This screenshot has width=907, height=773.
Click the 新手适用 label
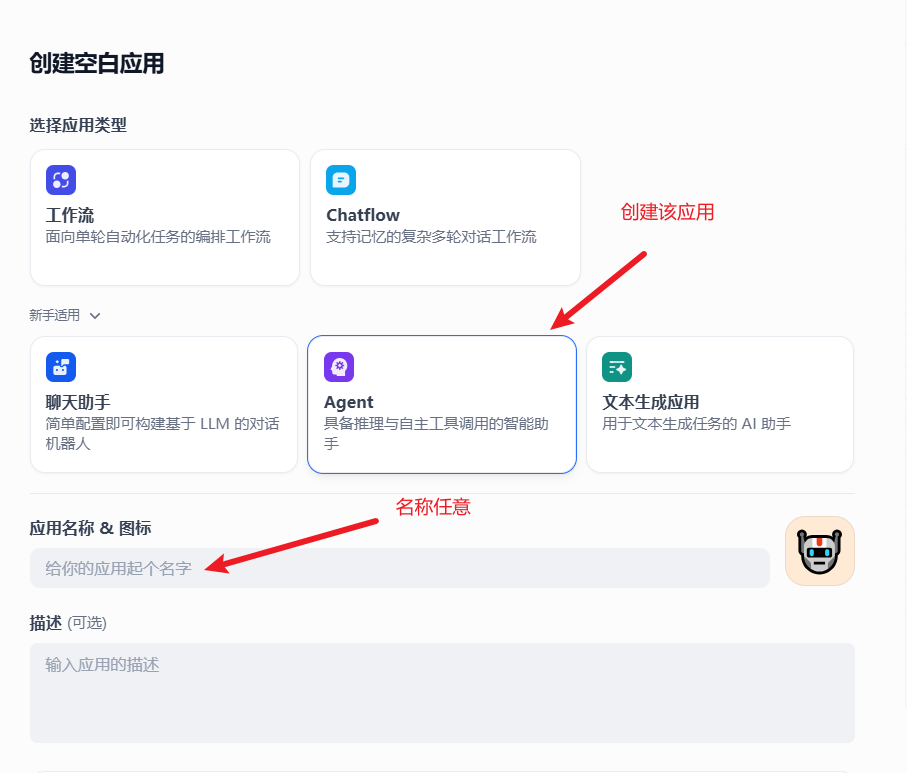pyautogui.click(x=54, y=315)
